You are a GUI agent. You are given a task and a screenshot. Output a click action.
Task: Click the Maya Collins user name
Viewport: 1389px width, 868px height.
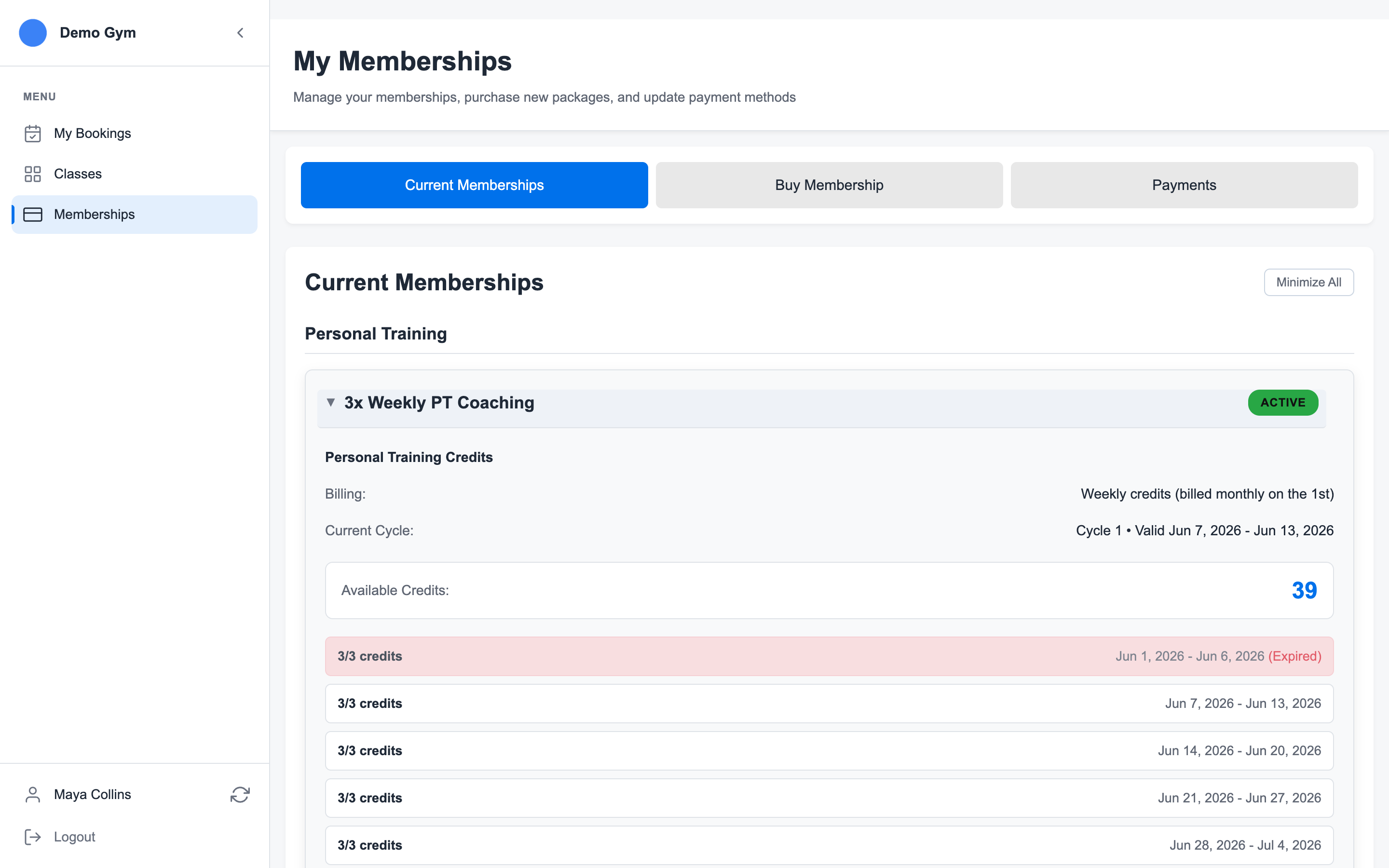[93, 795]
